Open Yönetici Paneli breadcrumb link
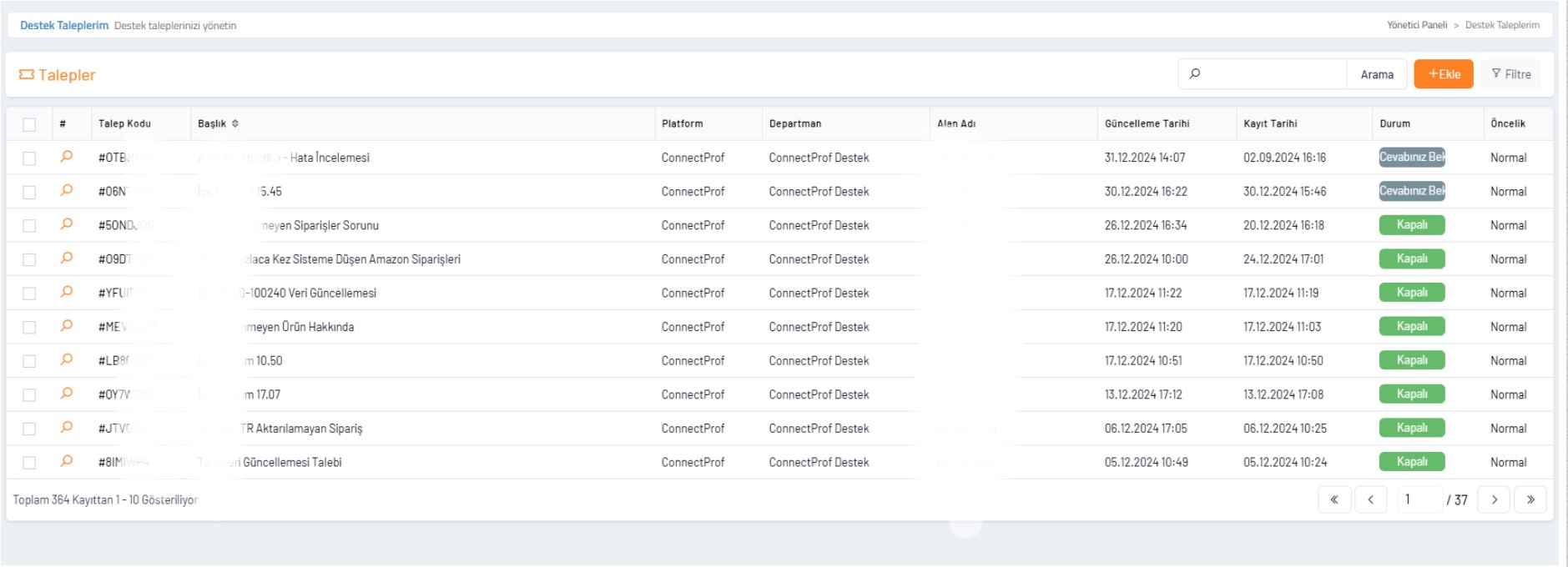The width and height of the screenshot is (1568, 567). click(1416, 25)
